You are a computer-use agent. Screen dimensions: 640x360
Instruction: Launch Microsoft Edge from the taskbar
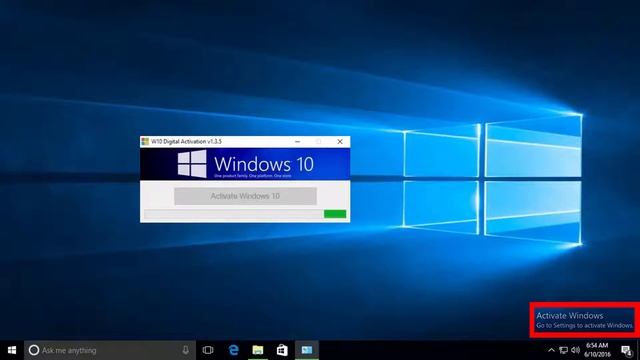(x=233, y=350)
